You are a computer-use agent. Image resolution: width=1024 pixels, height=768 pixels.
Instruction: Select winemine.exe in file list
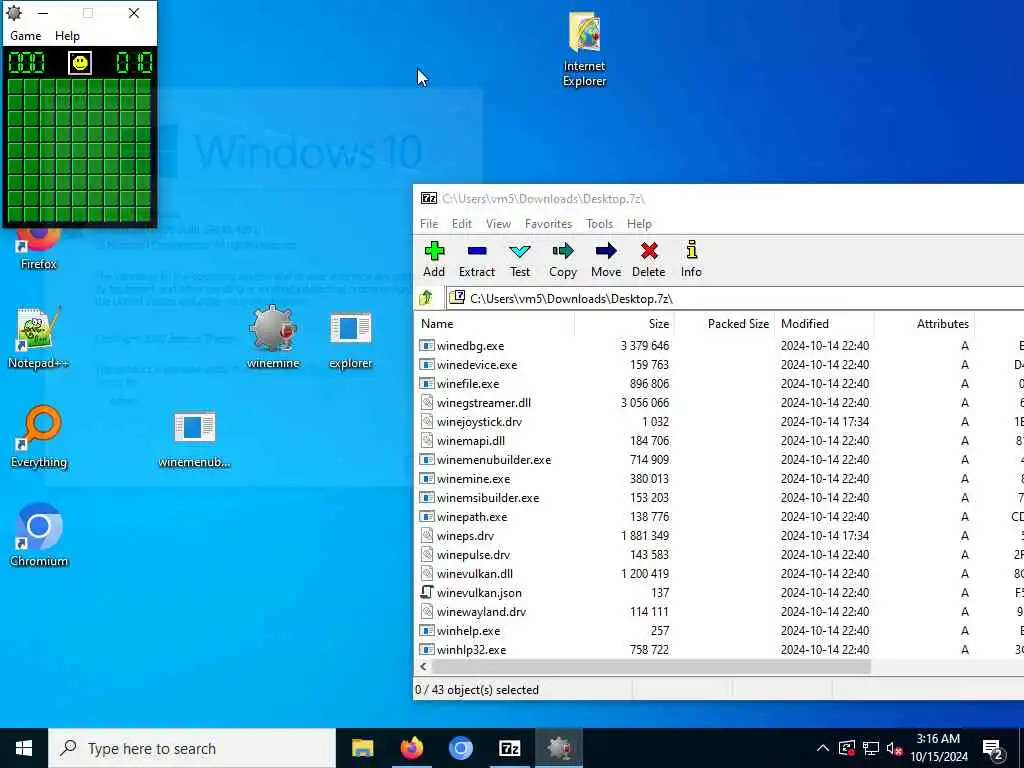tap(718, 479)
